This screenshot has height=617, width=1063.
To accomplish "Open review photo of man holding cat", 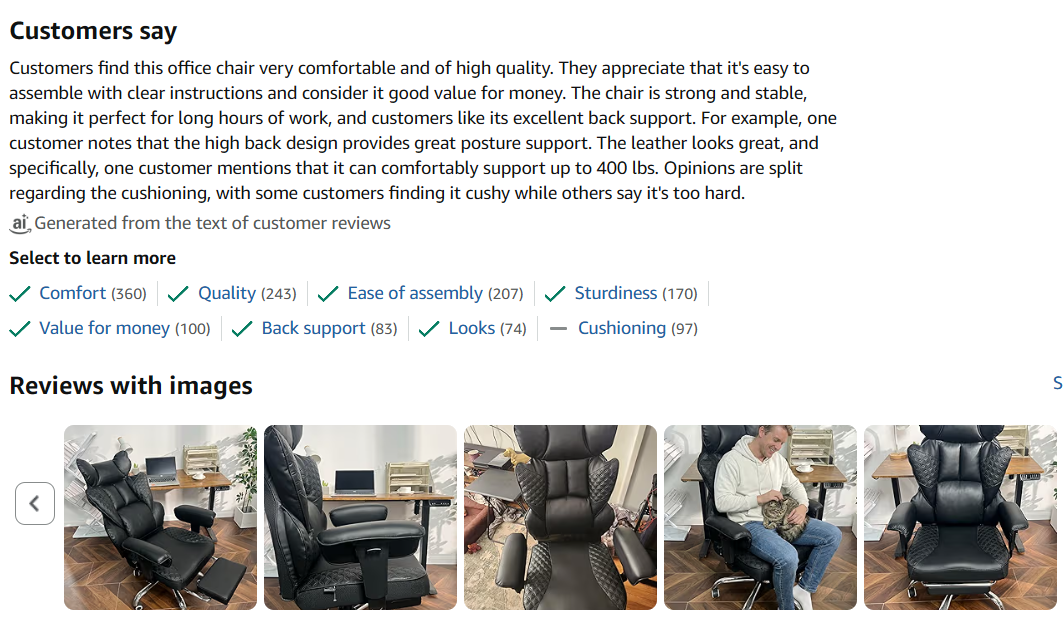I will [x=760, y=517].
